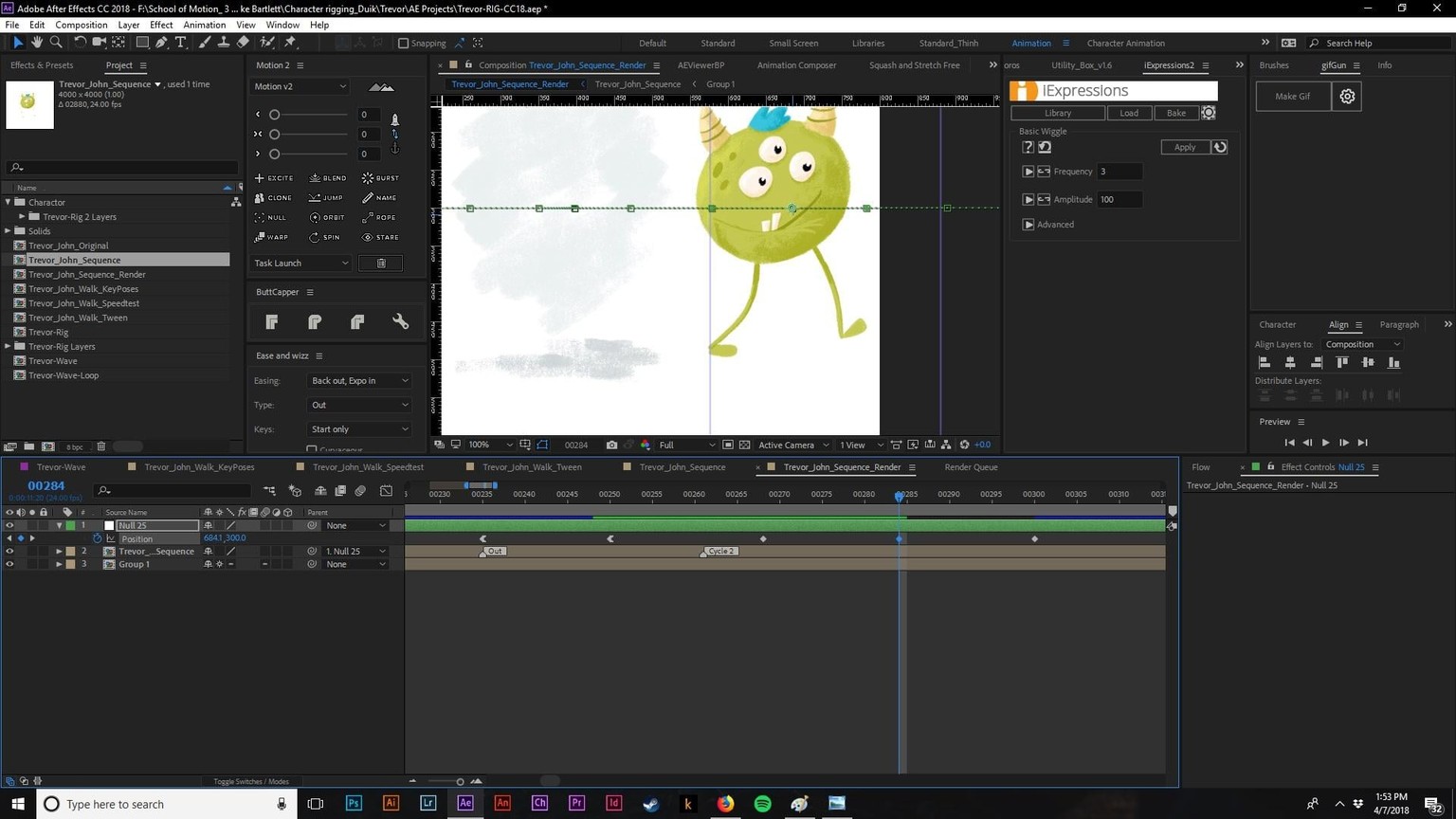Click the iExpressions Apply button
The width and height of the screenshot is (1456, 819).
point(1185,147)
